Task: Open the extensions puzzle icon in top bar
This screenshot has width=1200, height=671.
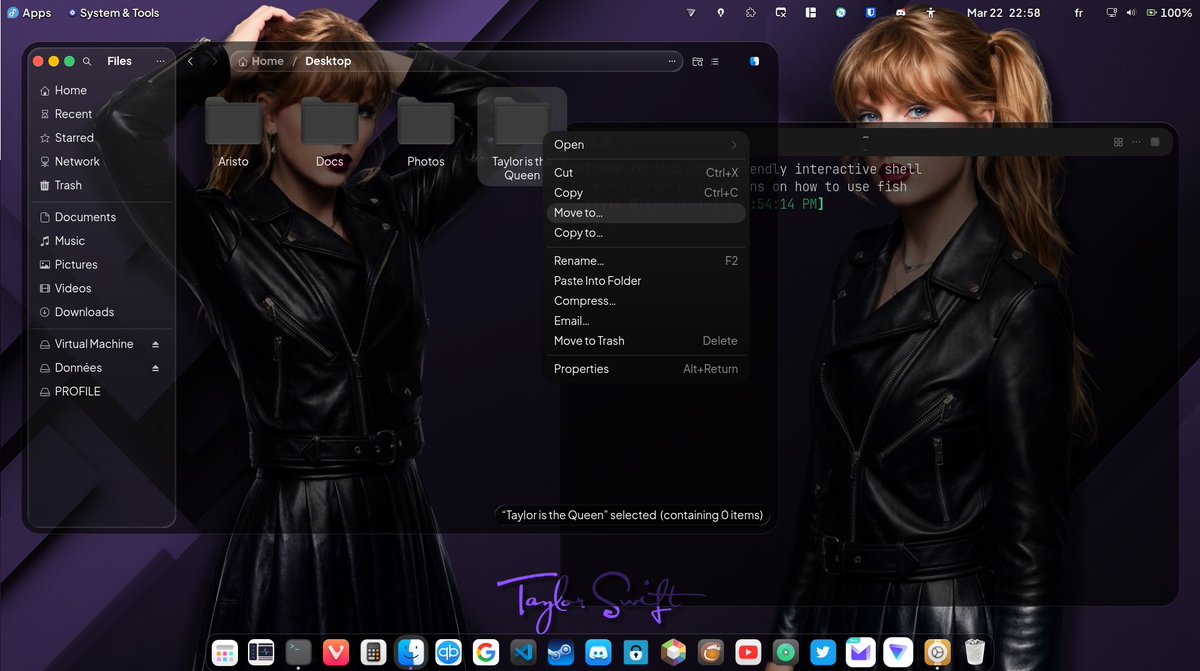Action: 751,13
